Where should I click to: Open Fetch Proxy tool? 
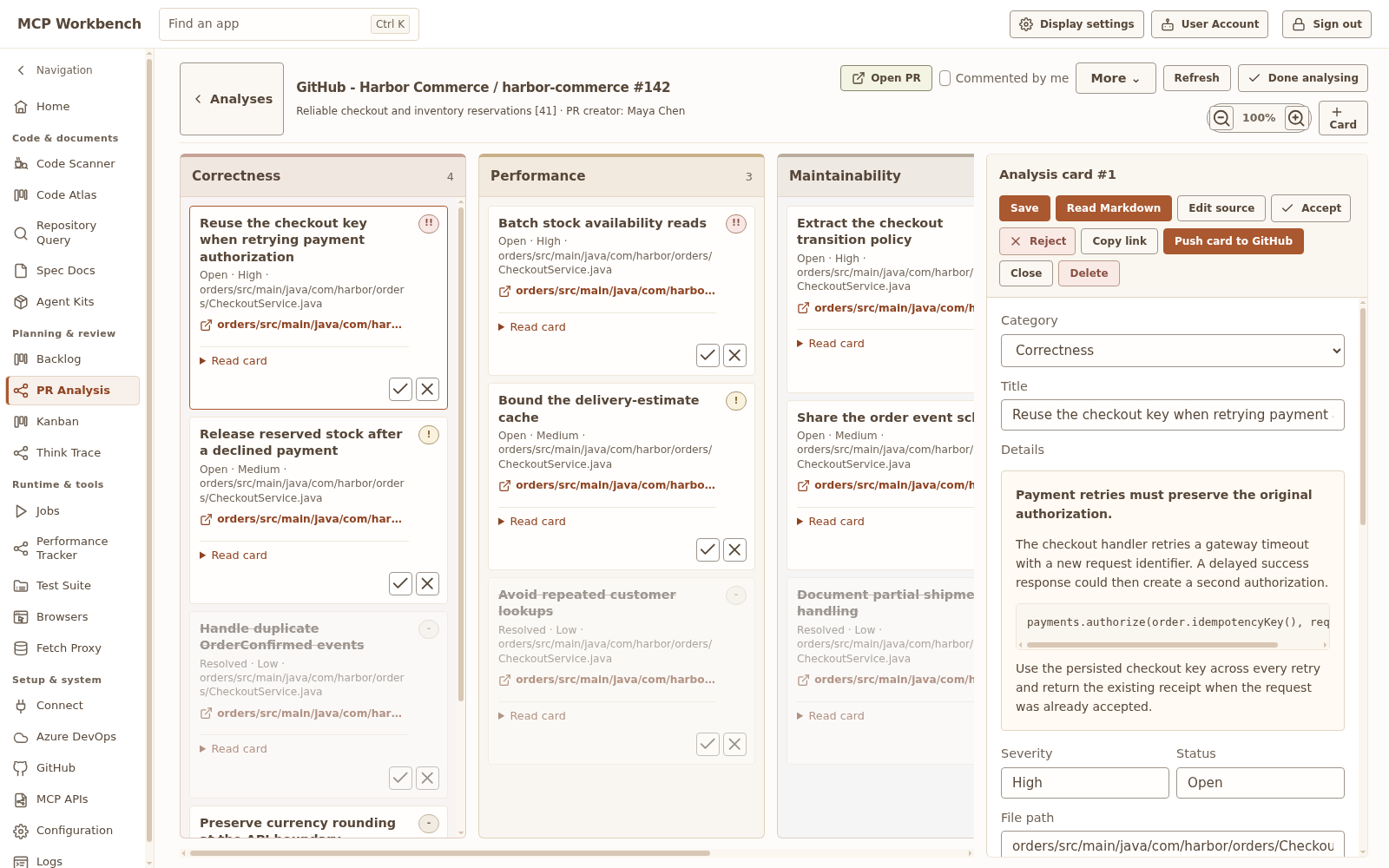[x=73, y=648]
